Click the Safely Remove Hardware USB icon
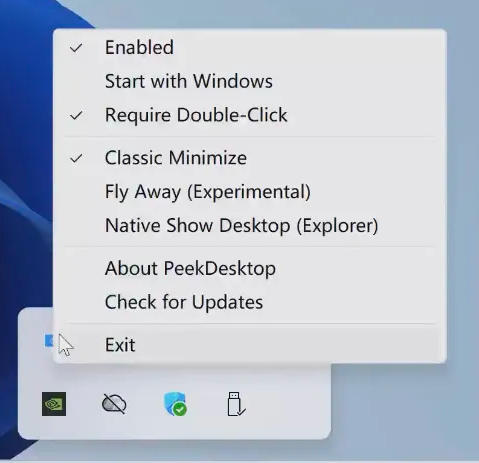479x463 pixels. (236, 404)
